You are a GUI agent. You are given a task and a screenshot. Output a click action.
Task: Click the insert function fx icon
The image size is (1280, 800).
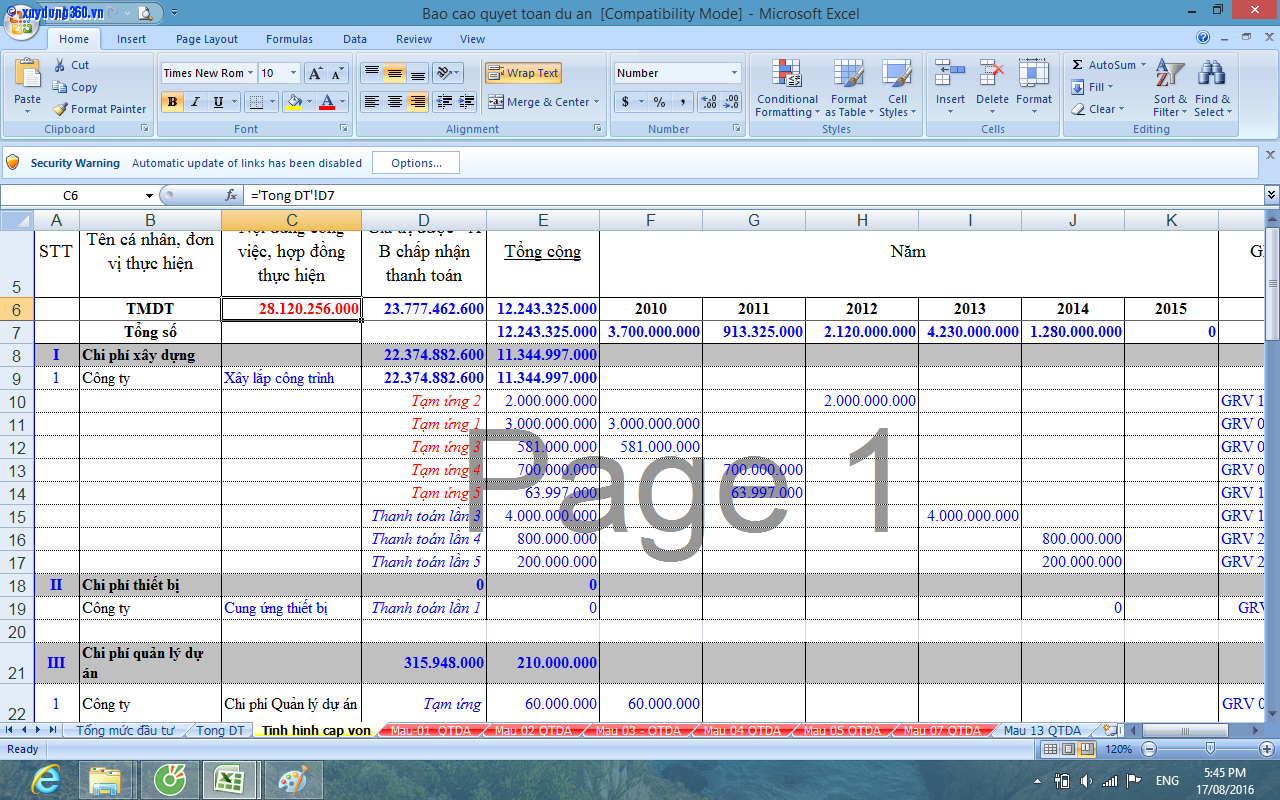(231, 195)
